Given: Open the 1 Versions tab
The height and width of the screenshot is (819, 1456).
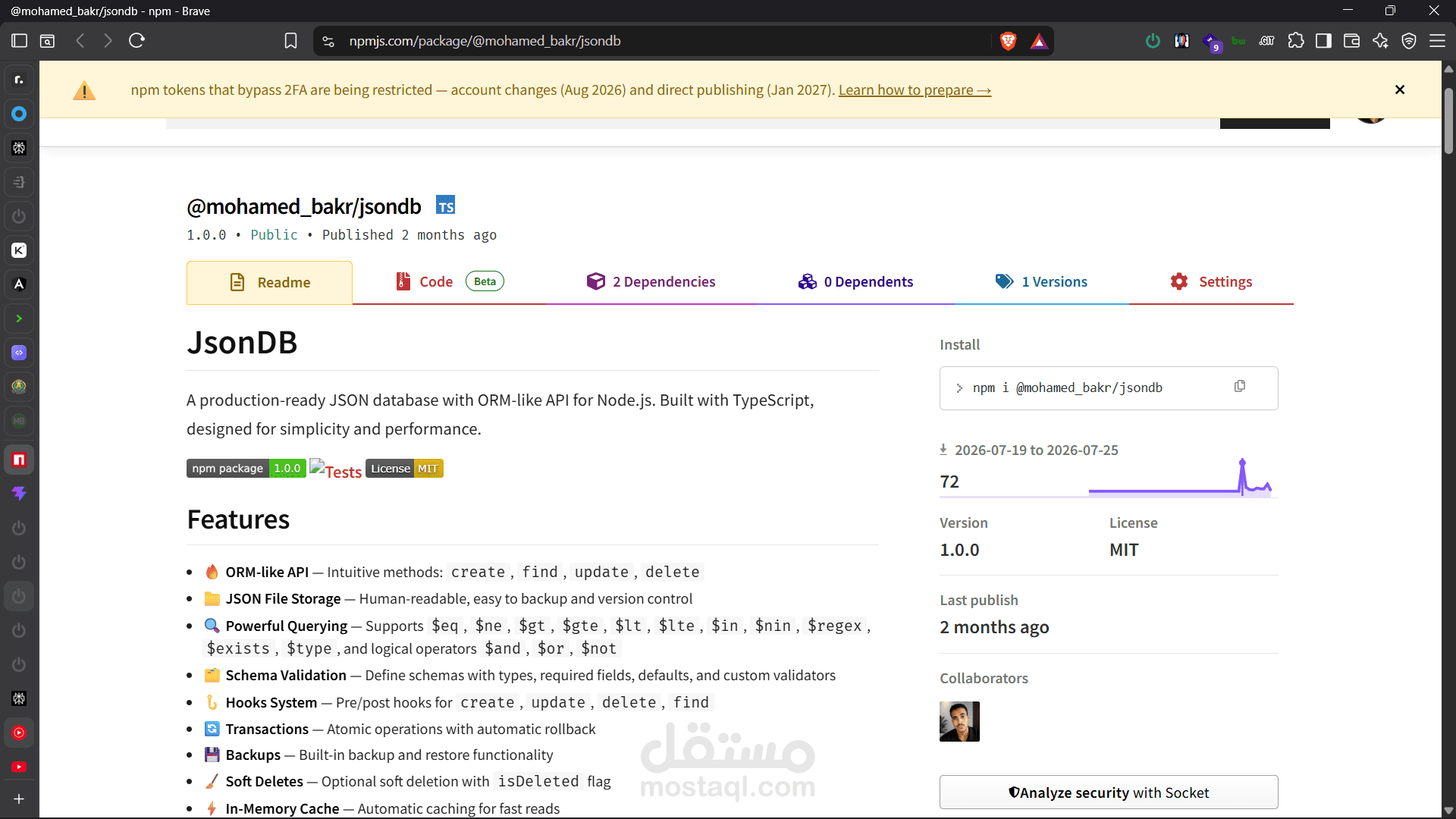Looking at the screenshot, I should pyautogui.click(x=1041, y=282).
